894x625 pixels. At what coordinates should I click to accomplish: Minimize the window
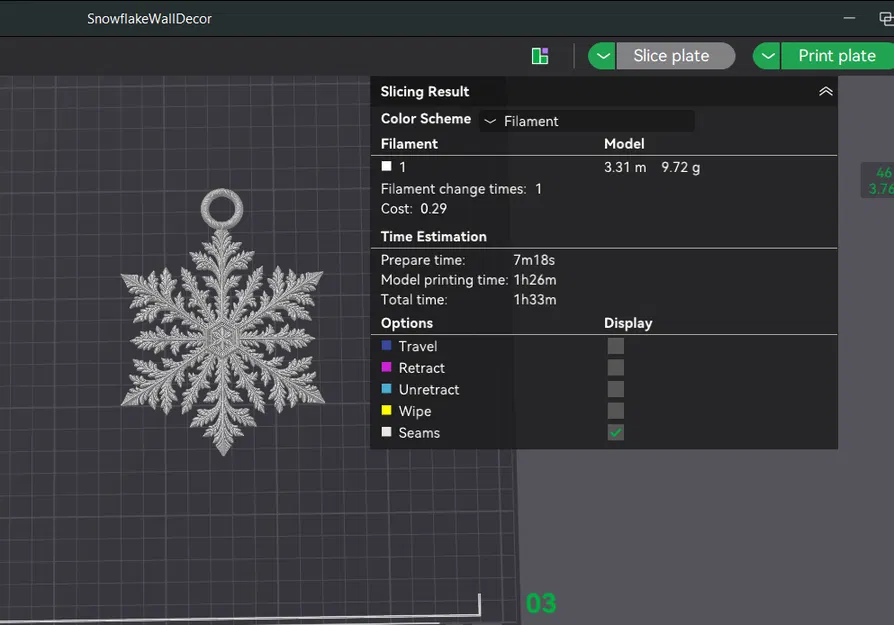pos(849,18)
